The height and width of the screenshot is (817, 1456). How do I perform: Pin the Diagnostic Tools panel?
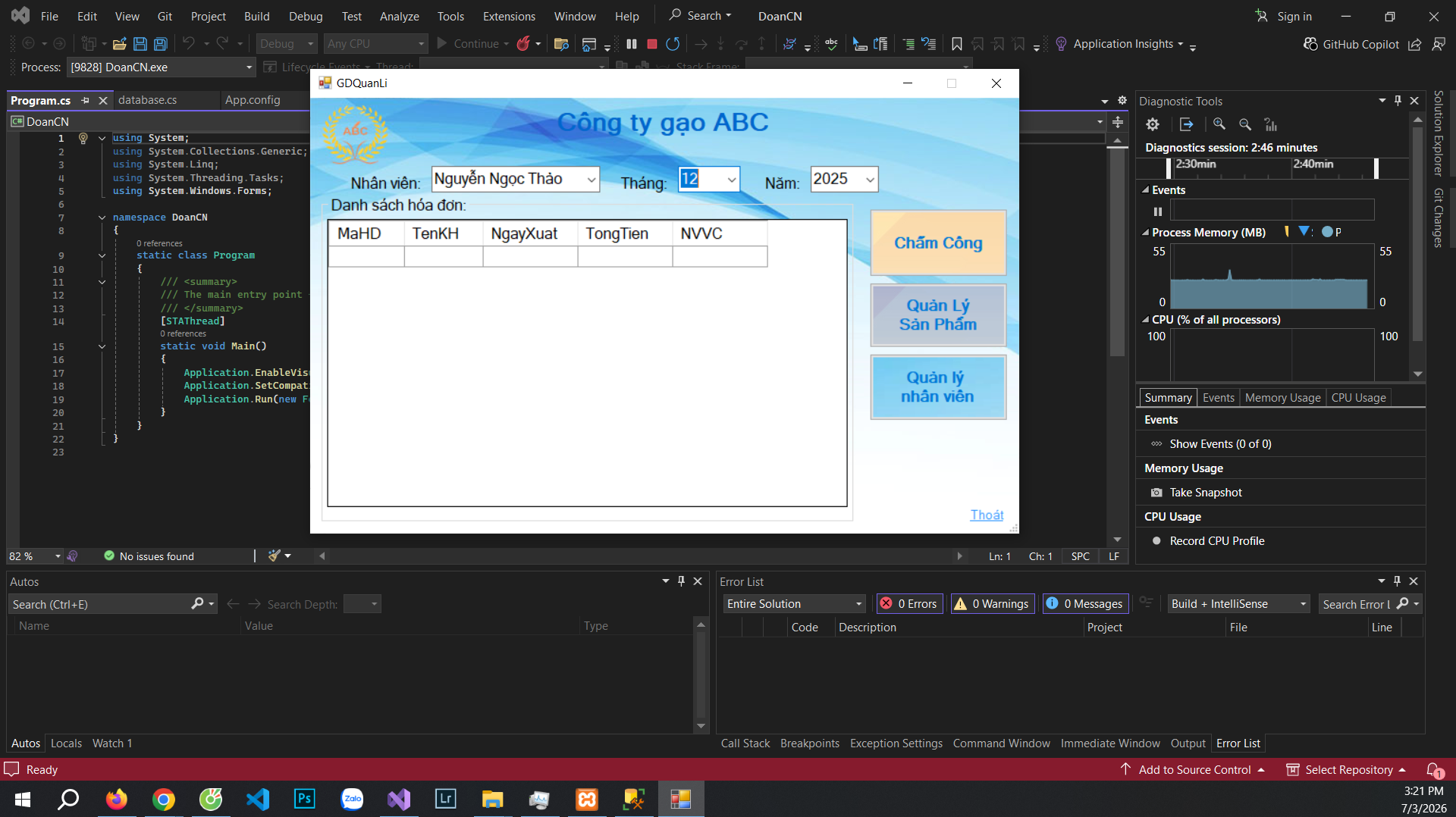(1398, 101)
